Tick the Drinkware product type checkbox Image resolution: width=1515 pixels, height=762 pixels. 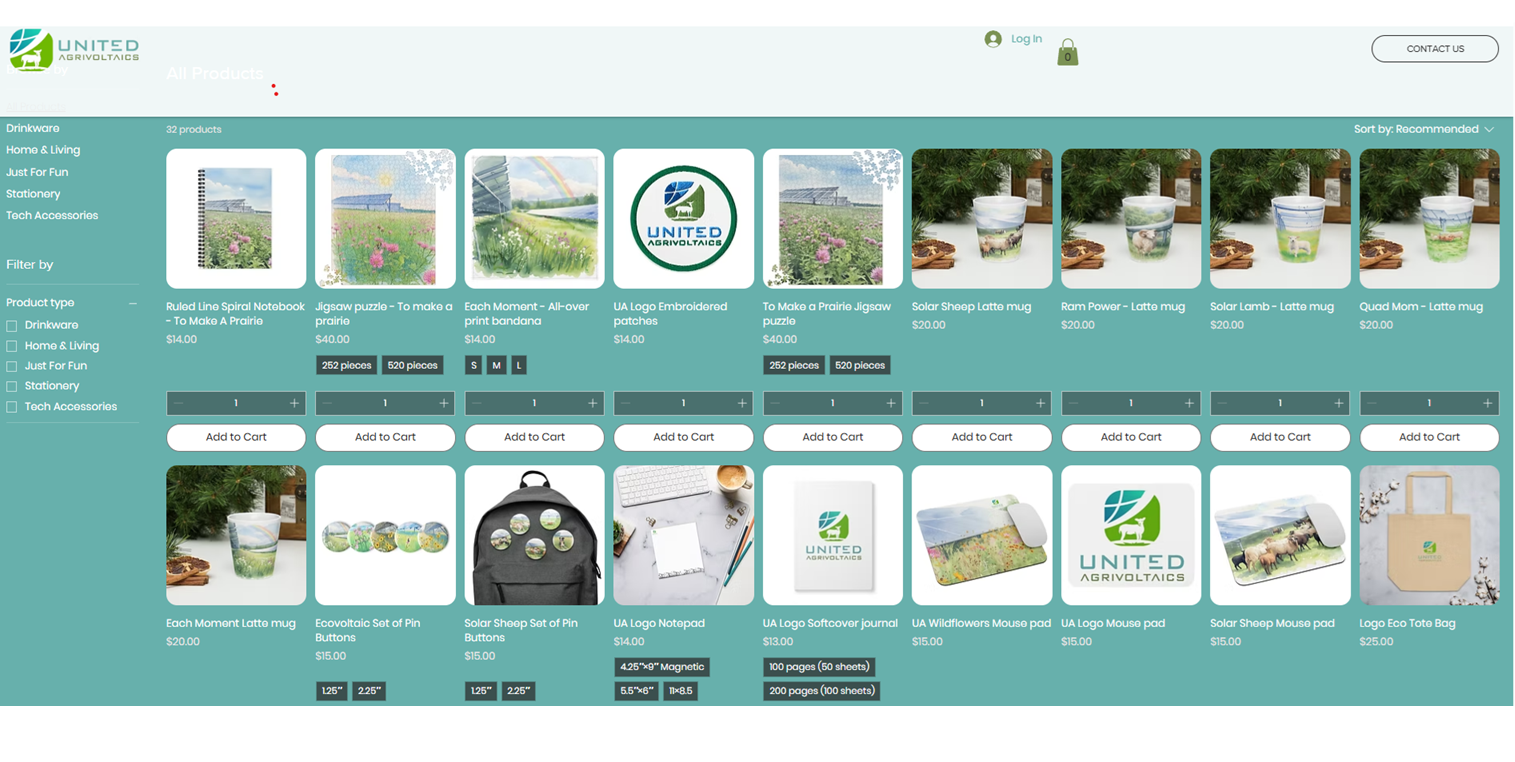[x=12, y=326]
